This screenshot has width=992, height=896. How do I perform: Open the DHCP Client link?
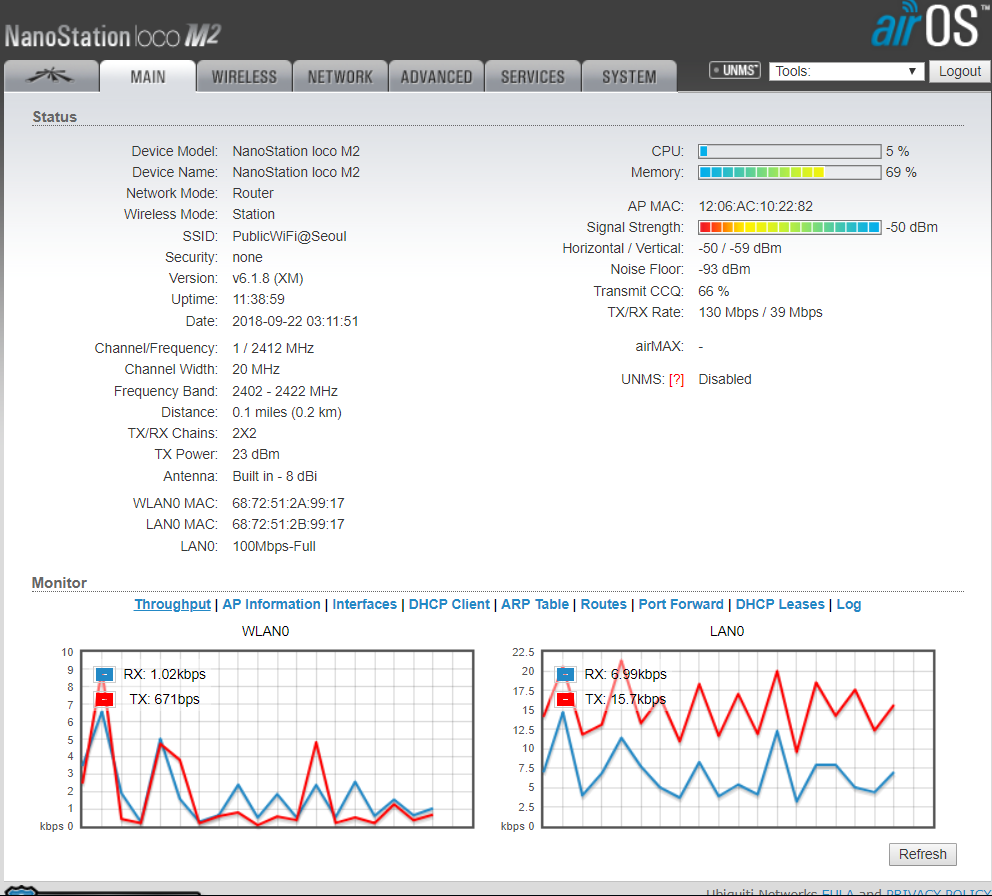click(x=449, y=604)
